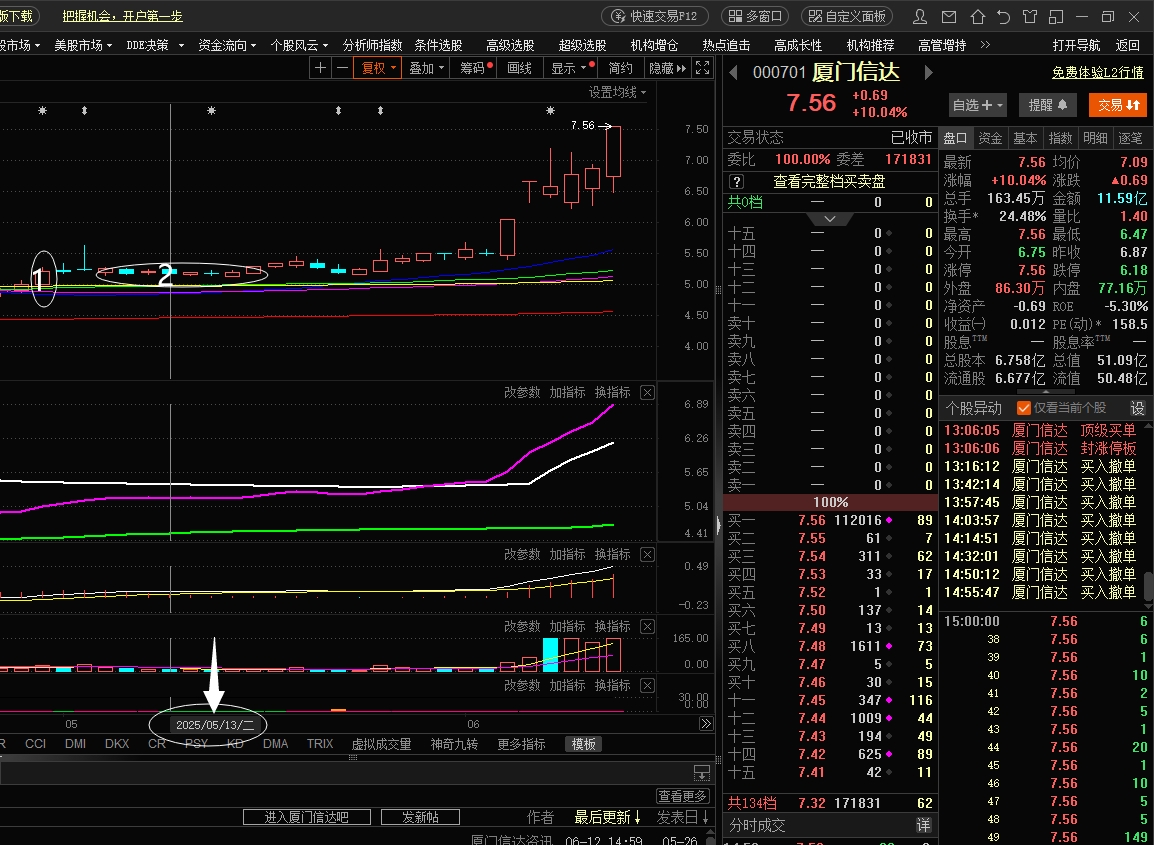Zoom out chart with minus icon
This screenshot has width=1154, height=845.
point(342,68)
